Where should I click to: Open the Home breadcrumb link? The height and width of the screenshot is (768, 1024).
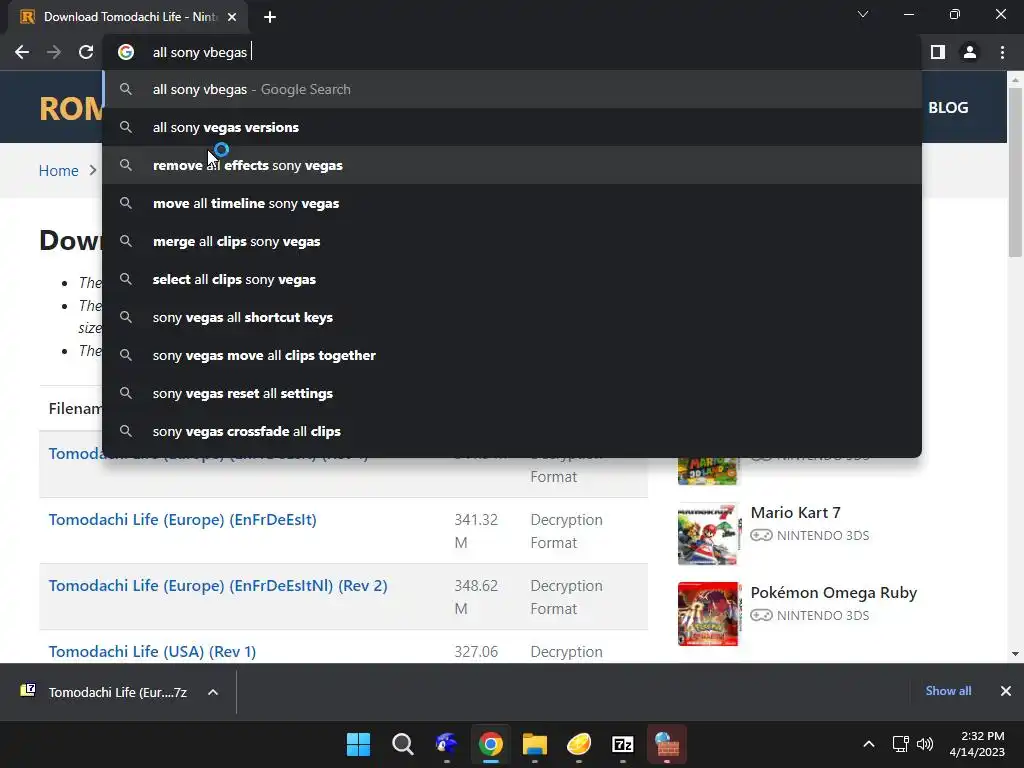[x=58, y=170]
